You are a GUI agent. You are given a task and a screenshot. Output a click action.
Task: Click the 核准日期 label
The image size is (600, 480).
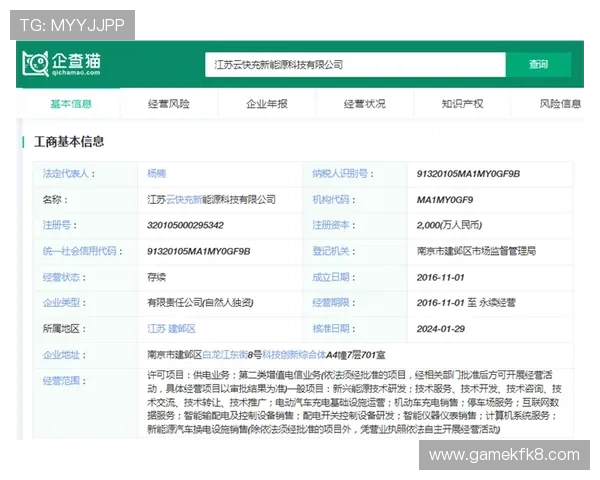333,329
